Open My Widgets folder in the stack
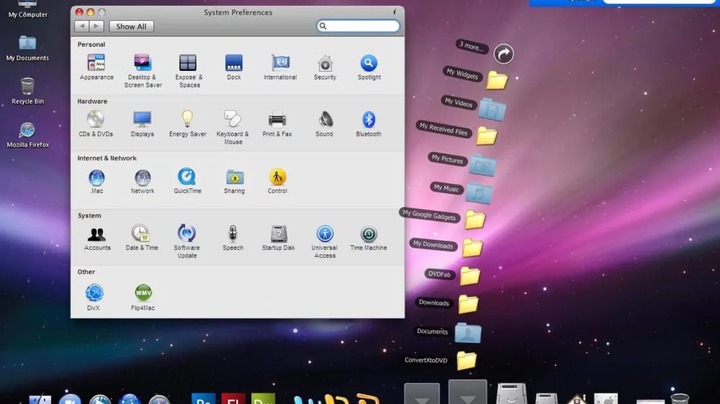The image size is (720, 404). tap(497, 80)
